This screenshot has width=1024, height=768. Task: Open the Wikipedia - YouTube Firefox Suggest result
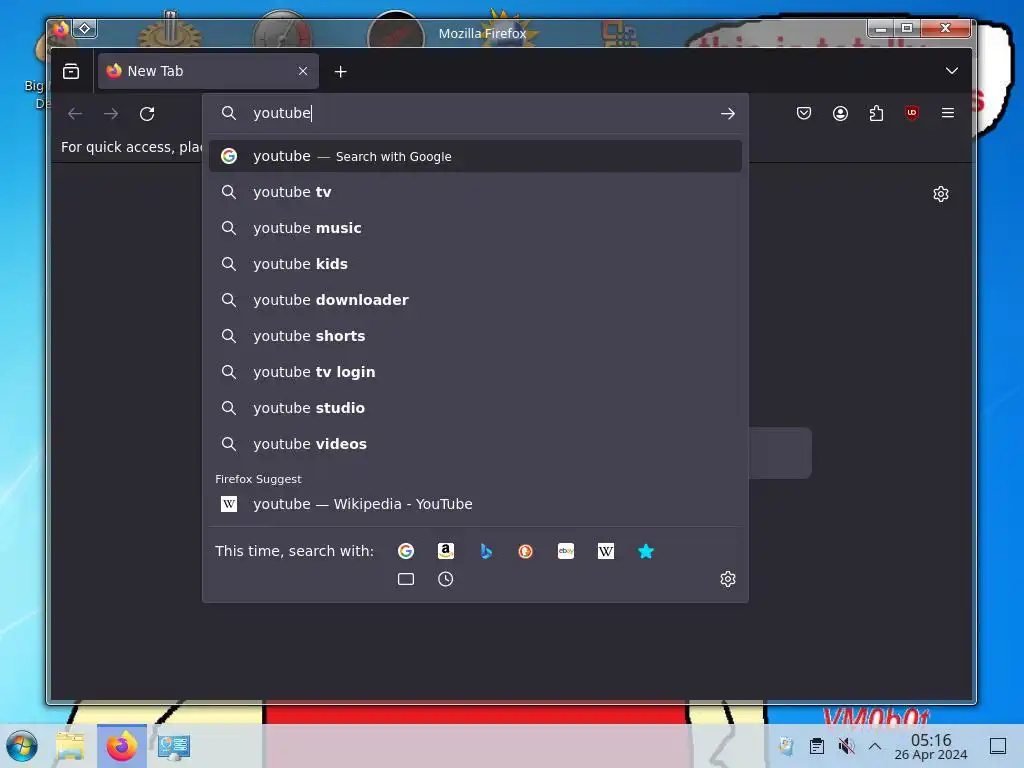475,504
